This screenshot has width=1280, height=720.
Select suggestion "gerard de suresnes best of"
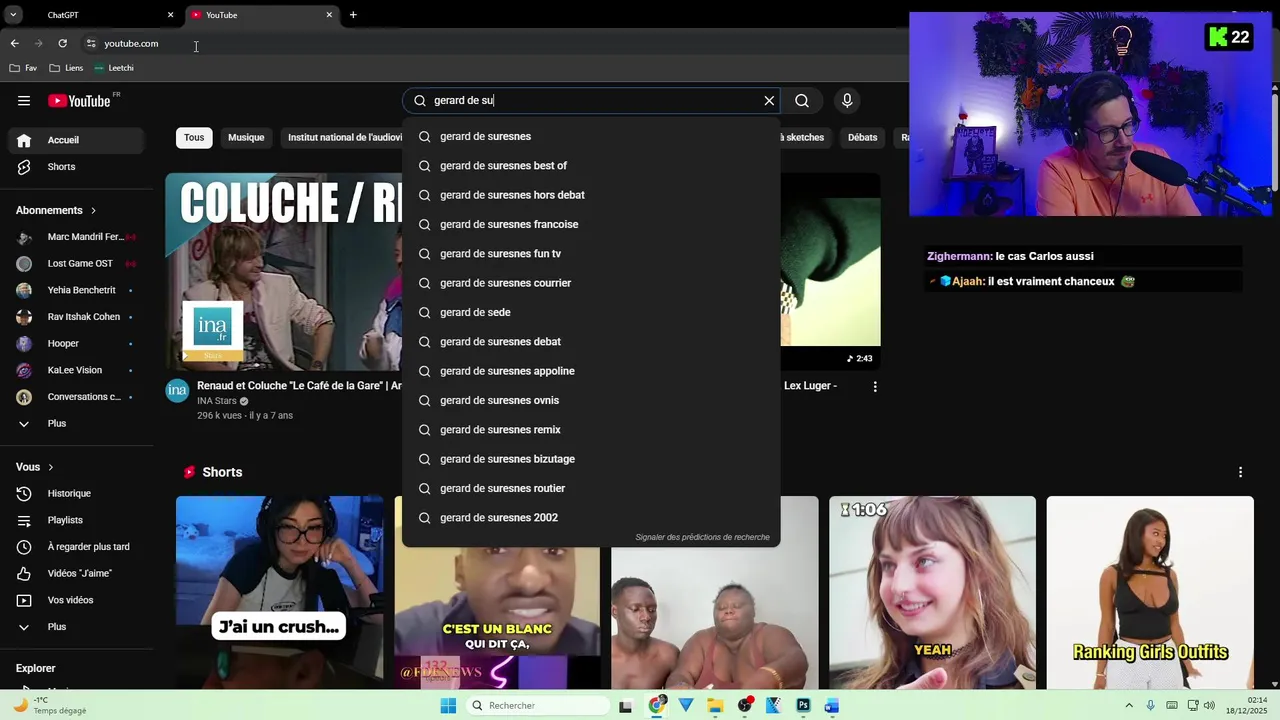pyautogui.click(x=591, y=166)
